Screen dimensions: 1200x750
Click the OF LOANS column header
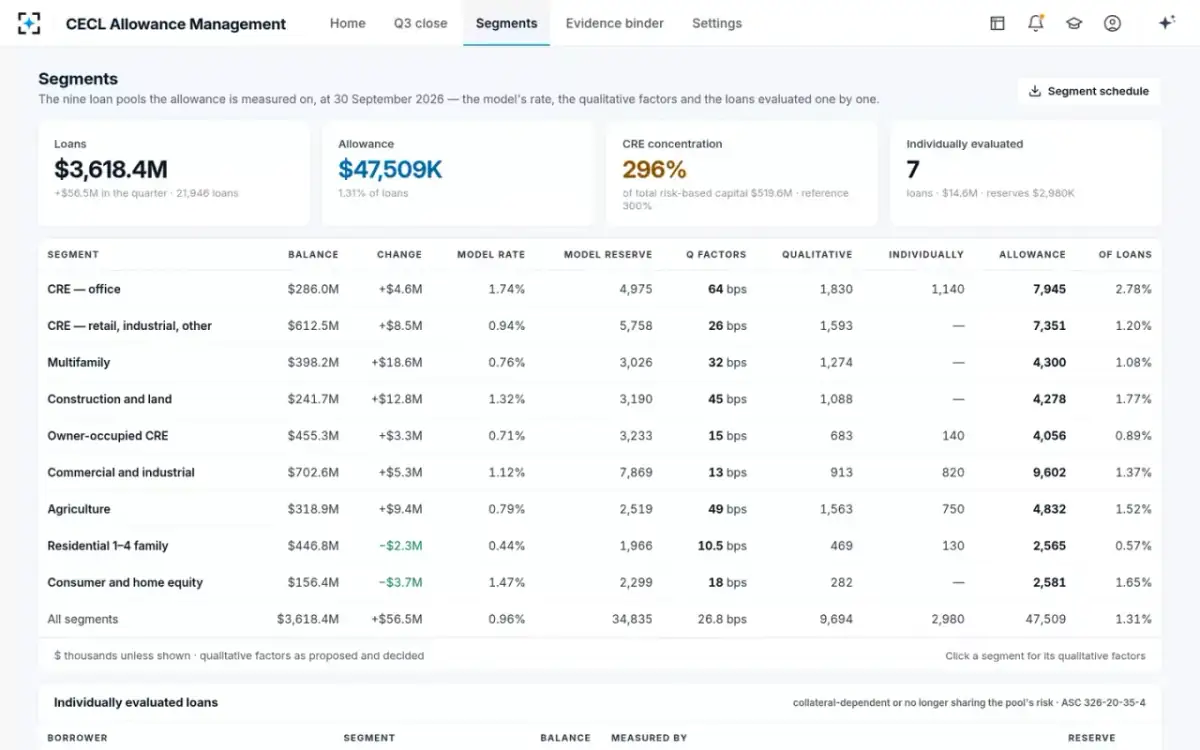coord(1125,255)
